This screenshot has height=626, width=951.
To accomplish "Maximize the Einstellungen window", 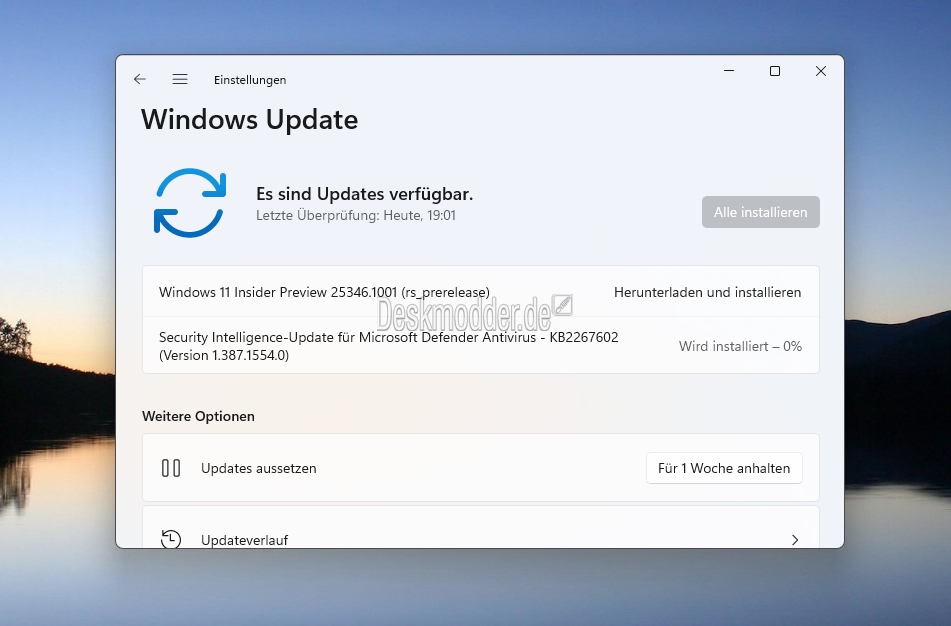I will [x=775, y=71].
